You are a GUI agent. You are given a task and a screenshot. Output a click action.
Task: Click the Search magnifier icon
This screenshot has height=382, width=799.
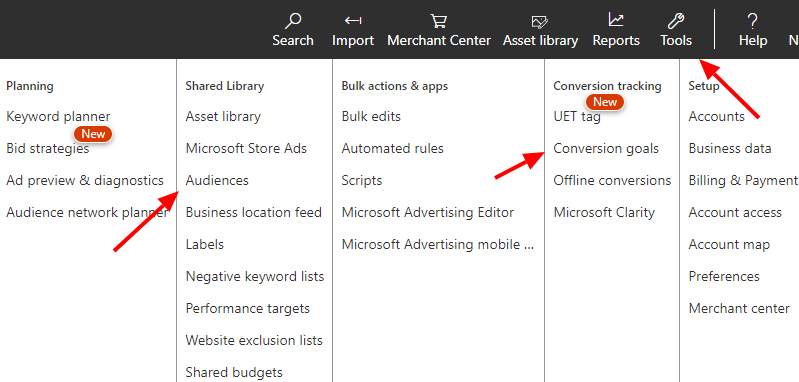click(293, 21)
